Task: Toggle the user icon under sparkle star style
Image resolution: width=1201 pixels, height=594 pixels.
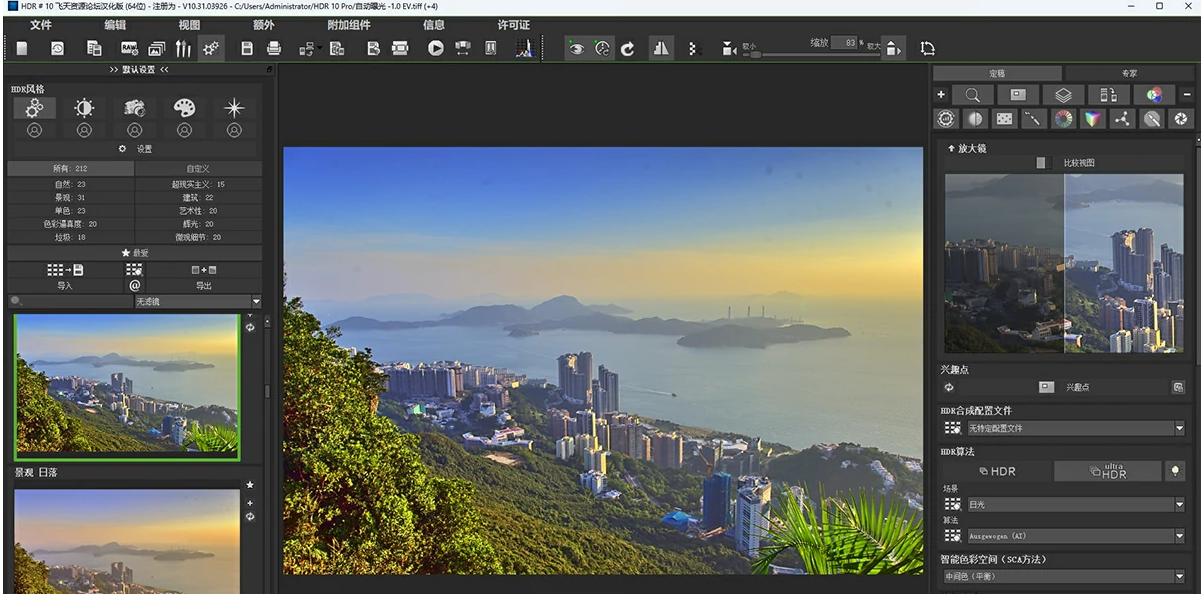Action: [234, 130]
